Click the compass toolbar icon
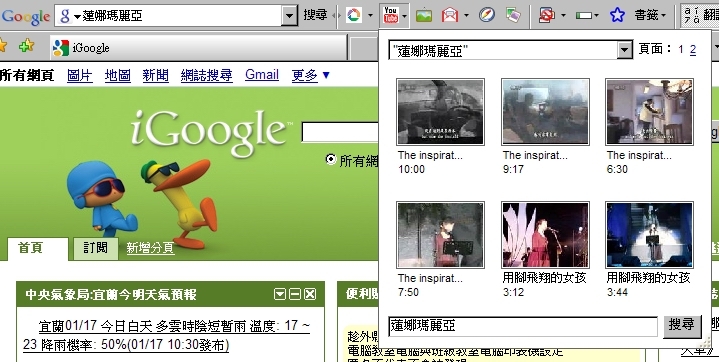This screenshot has width=719, height=362. click(487, 15)
